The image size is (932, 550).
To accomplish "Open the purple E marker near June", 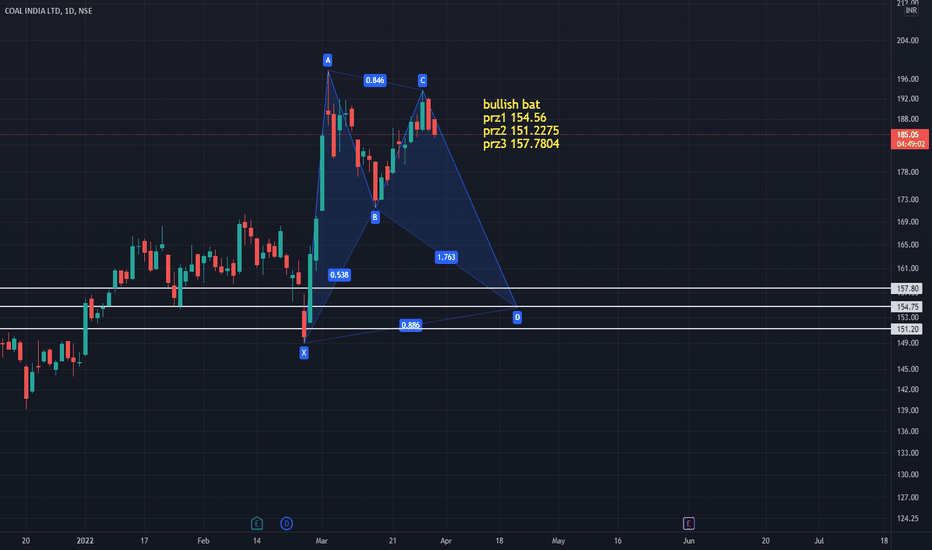I will pos(688,523).
